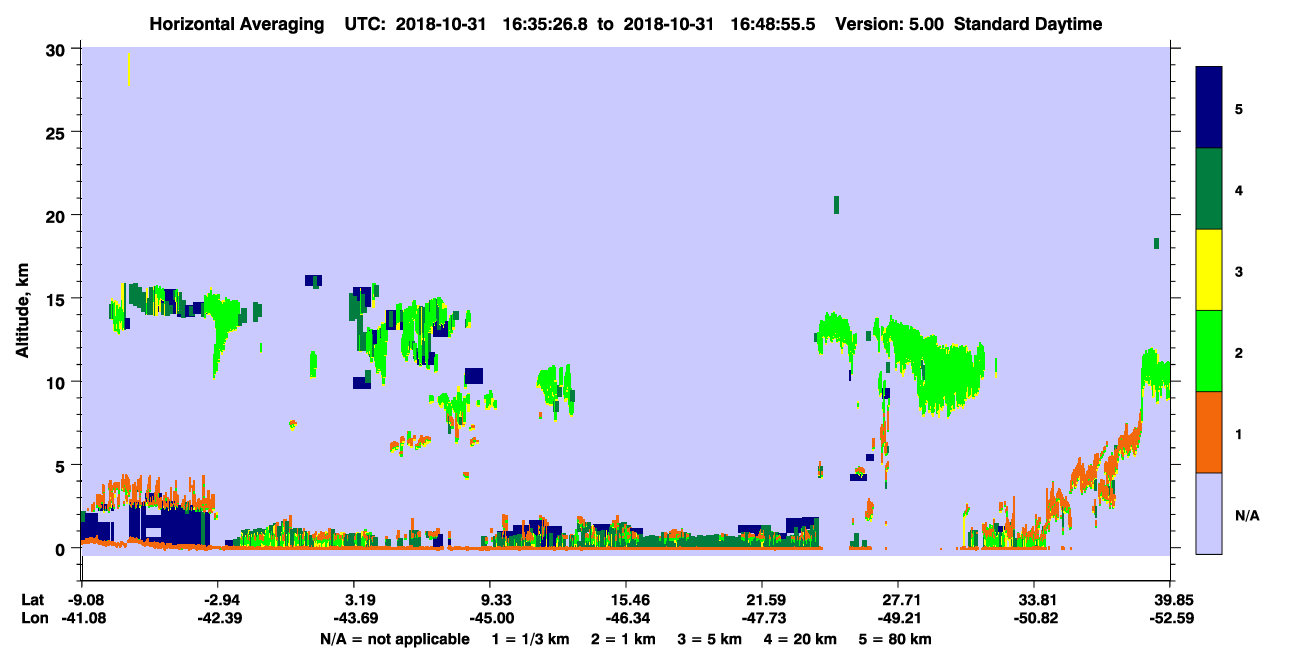Viewport: 1300px width, 667px height.
Task: Click legend text 'N/A = not applicable'
Action: click(394, 639)
